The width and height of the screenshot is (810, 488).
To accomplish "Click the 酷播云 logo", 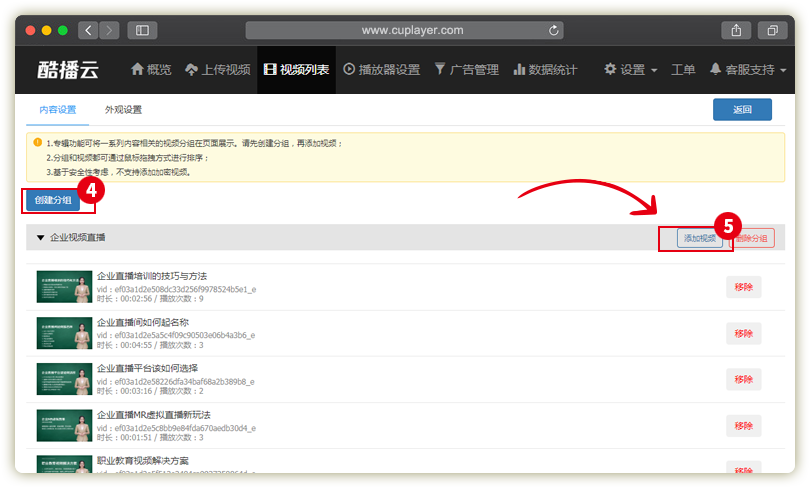I will pos(68,70).
